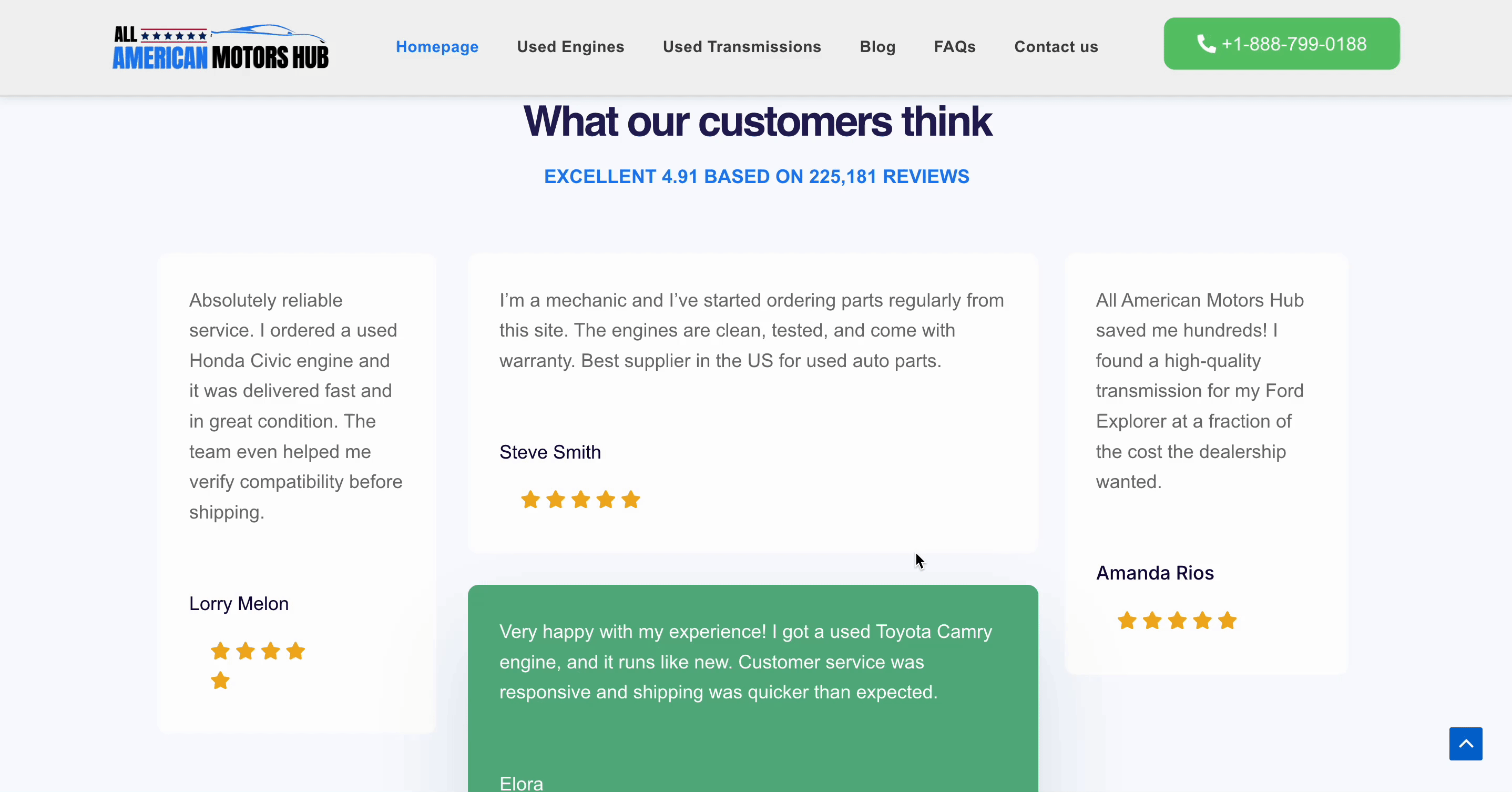
Task: Click the first star under Steve Smith
Action: click(x=530, y=500)
